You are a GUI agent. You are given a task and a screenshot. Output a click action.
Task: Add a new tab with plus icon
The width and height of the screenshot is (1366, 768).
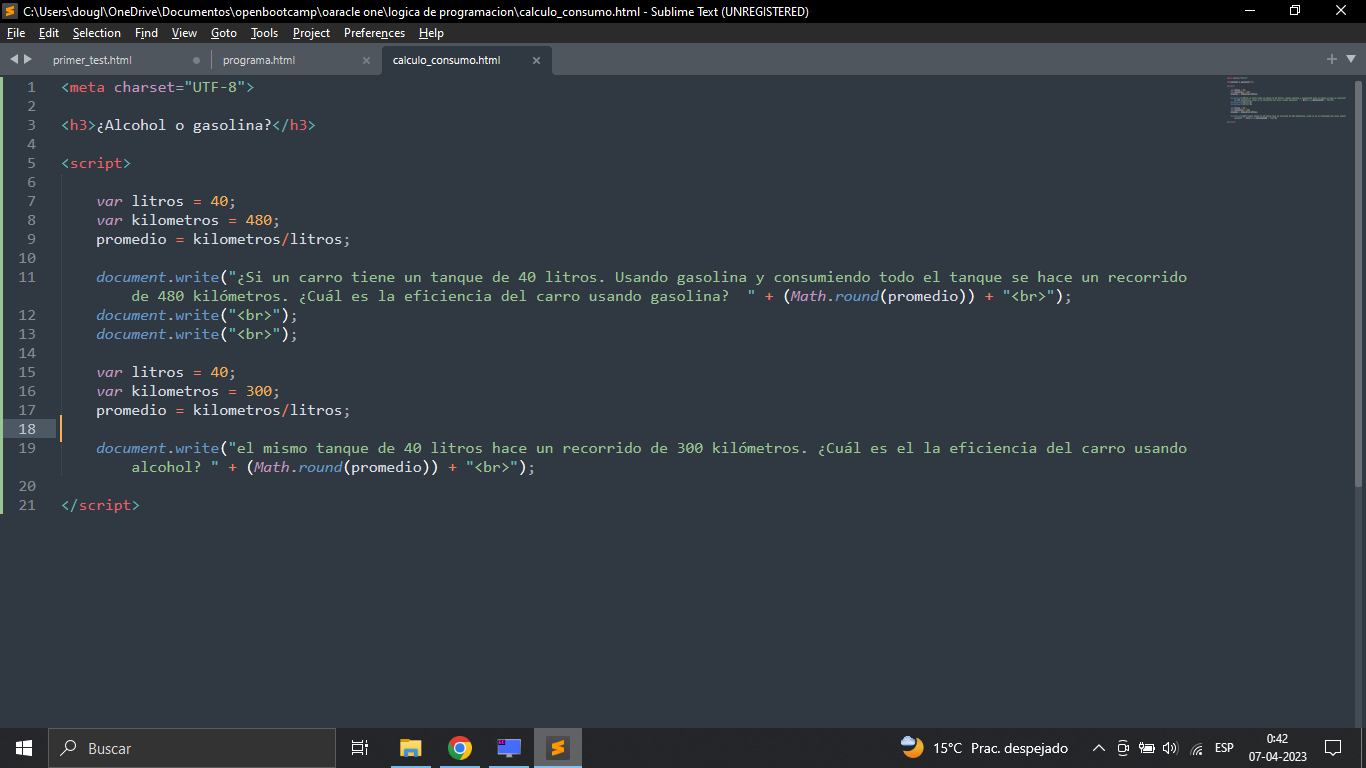click(1332, 59)
